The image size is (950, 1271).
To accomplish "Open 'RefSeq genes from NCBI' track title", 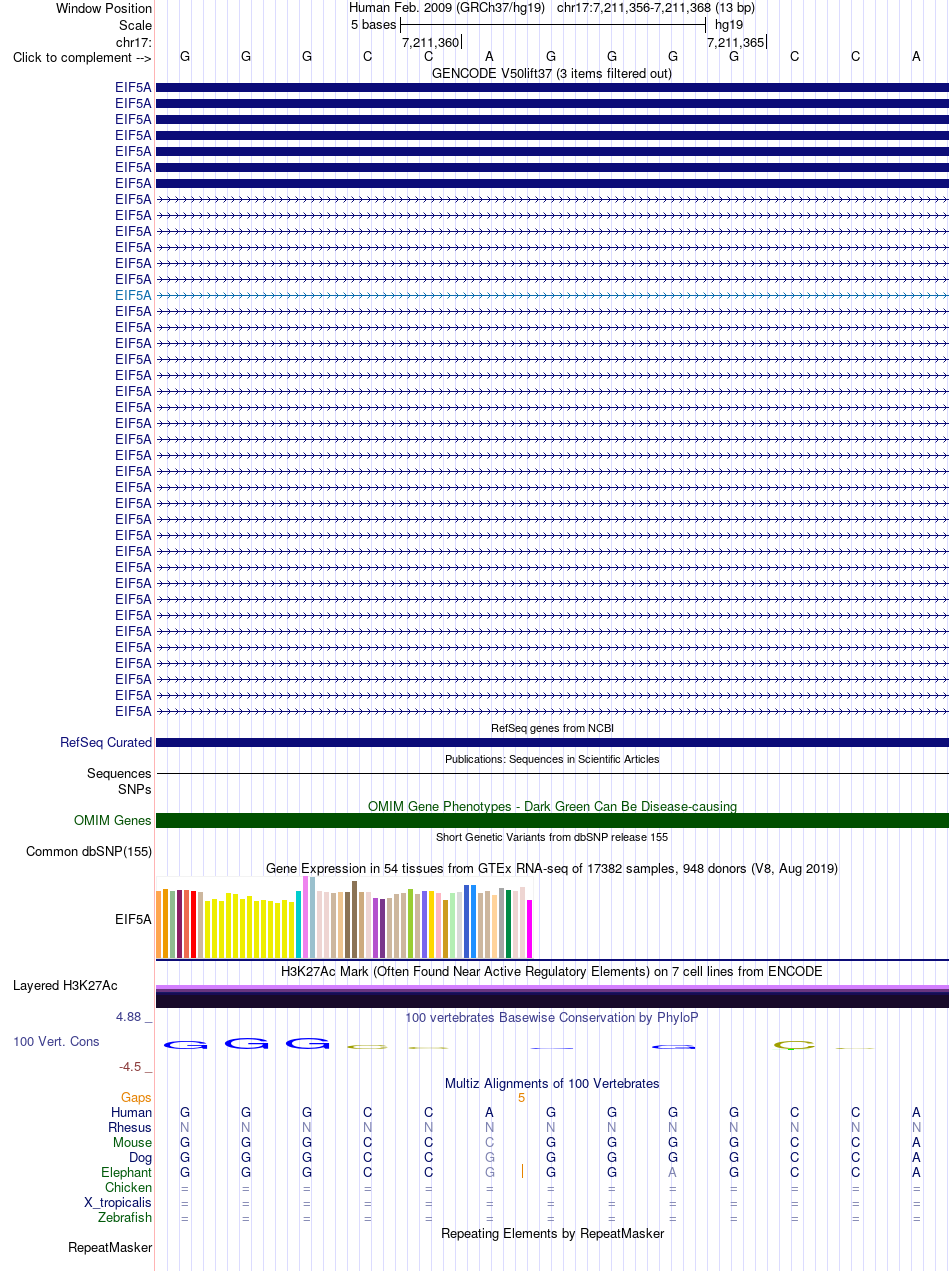I will 552,728.
